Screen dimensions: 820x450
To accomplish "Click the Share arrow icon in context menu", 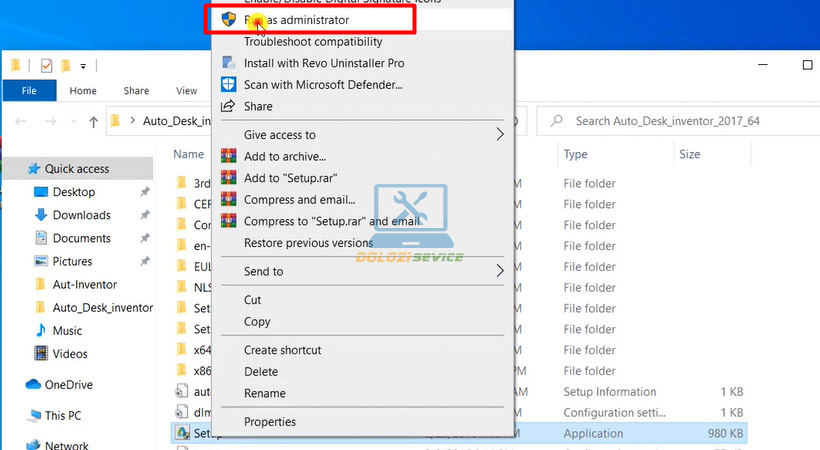I will coord(228,106).
